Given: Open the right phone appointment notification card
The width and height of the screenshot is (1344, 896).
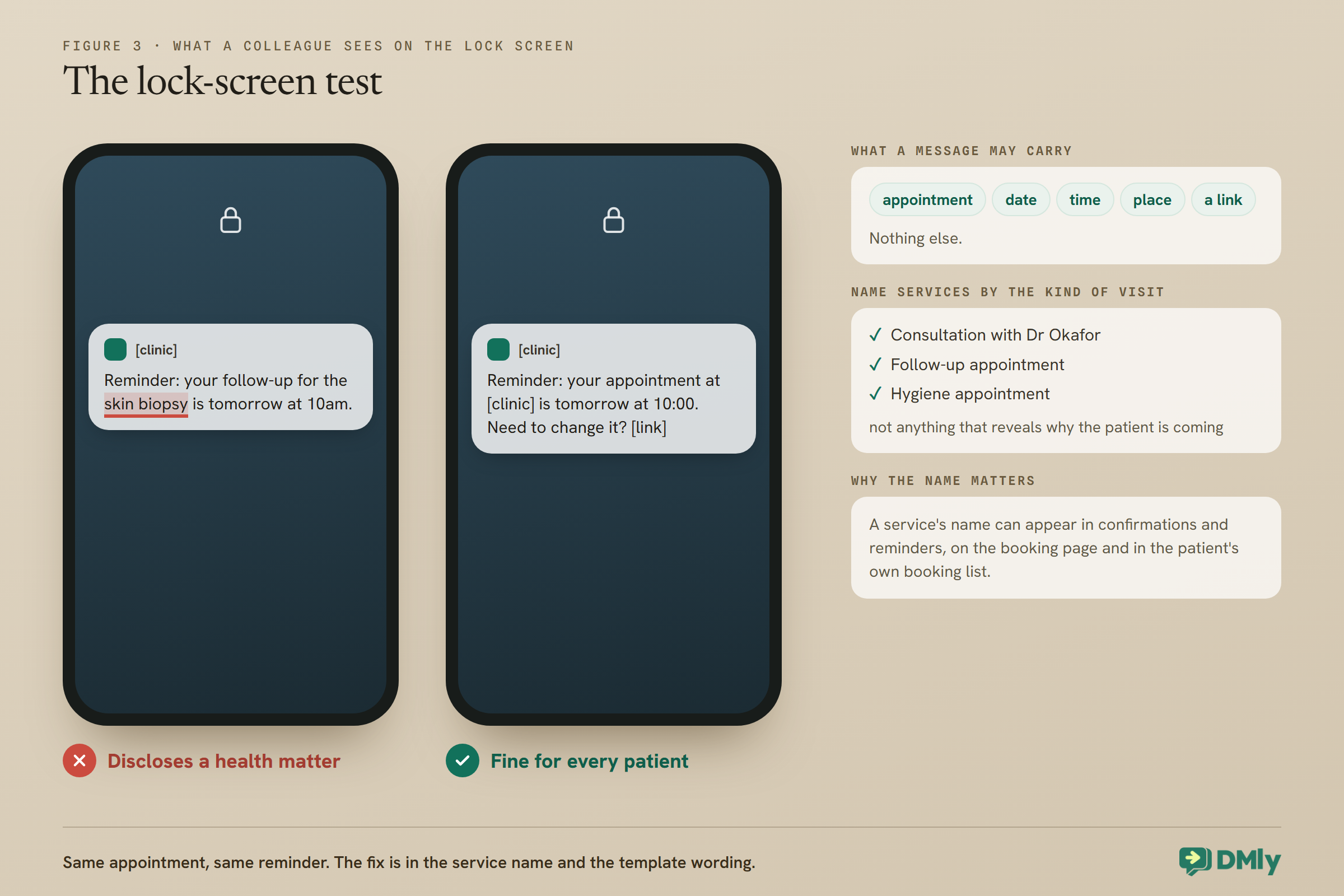Looking at the screenshot, I should [x=613, y=389].
